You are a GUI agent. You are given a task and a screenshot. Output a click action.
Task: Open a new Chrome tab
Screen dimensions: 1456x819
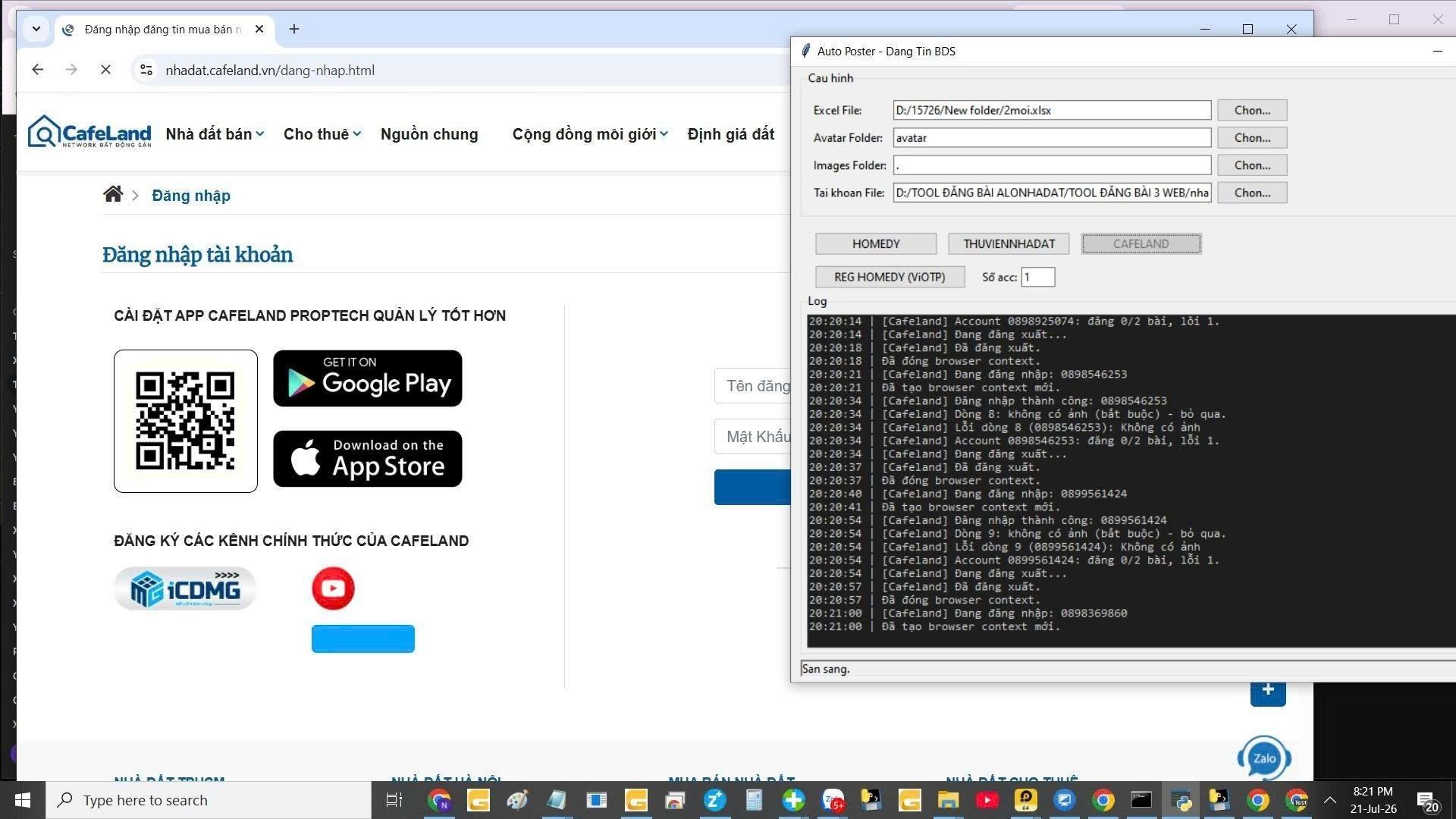294,29
